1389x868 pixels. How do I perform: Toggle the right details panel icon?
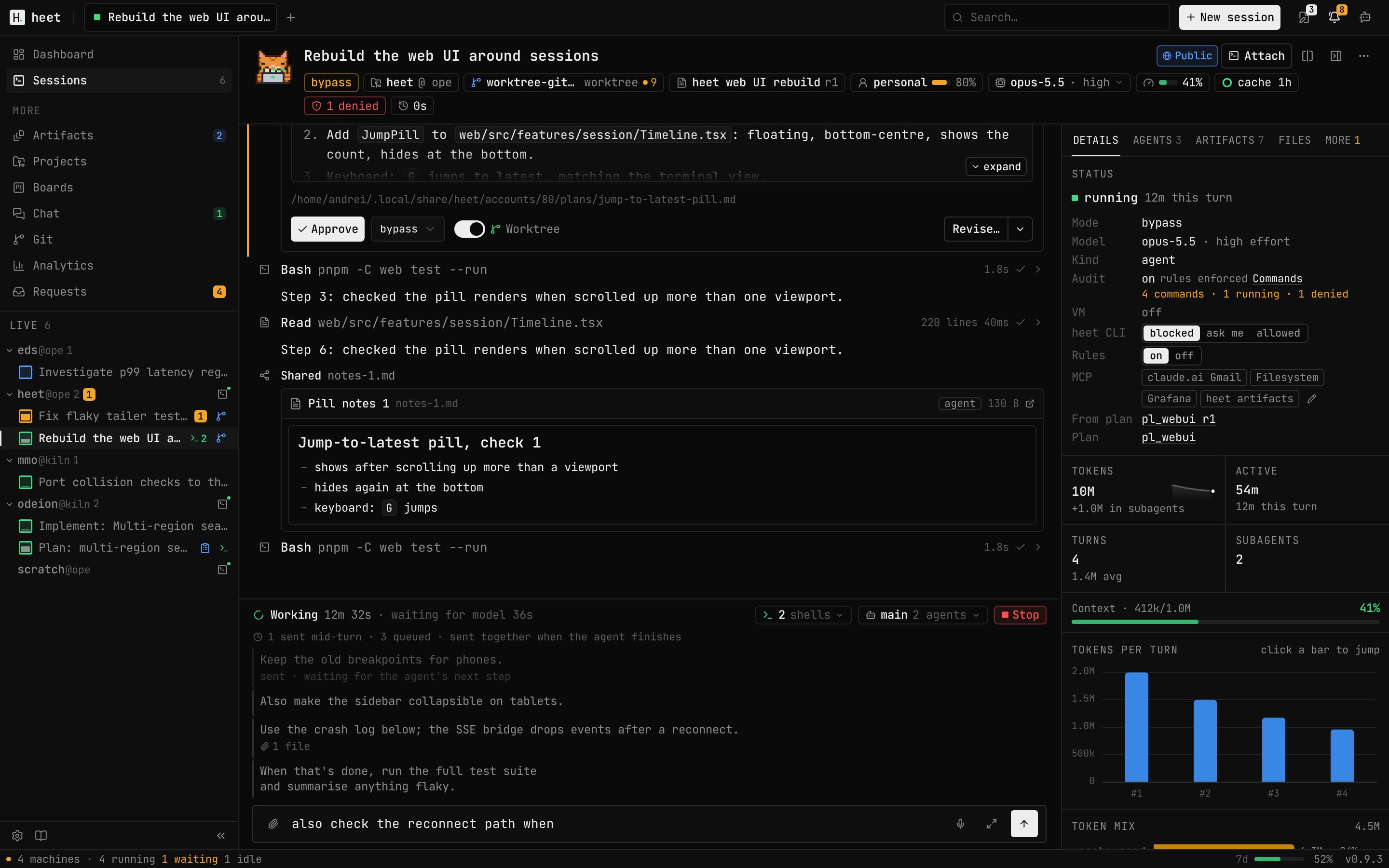pyautogui.click(x=1335, y=55)
